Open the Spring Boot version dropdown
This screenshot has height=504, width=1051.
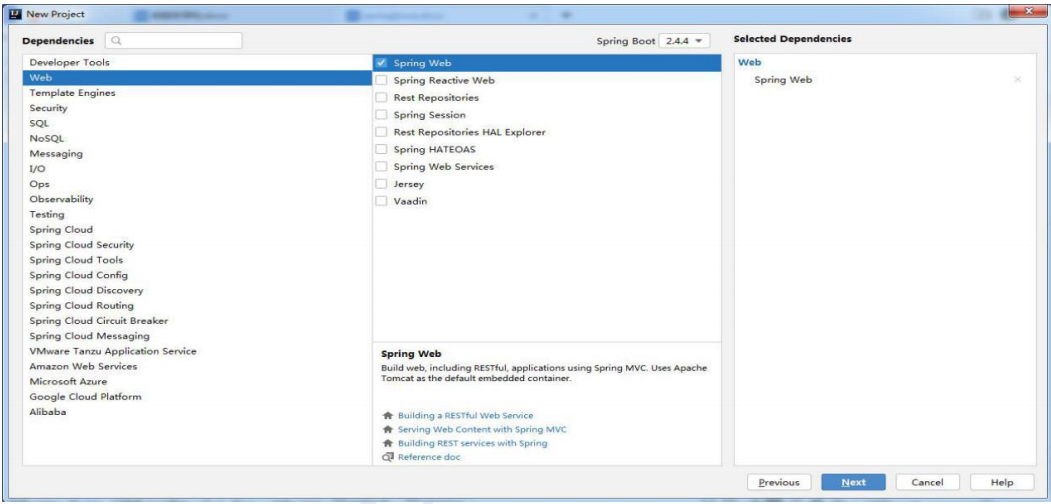(684, 42)
